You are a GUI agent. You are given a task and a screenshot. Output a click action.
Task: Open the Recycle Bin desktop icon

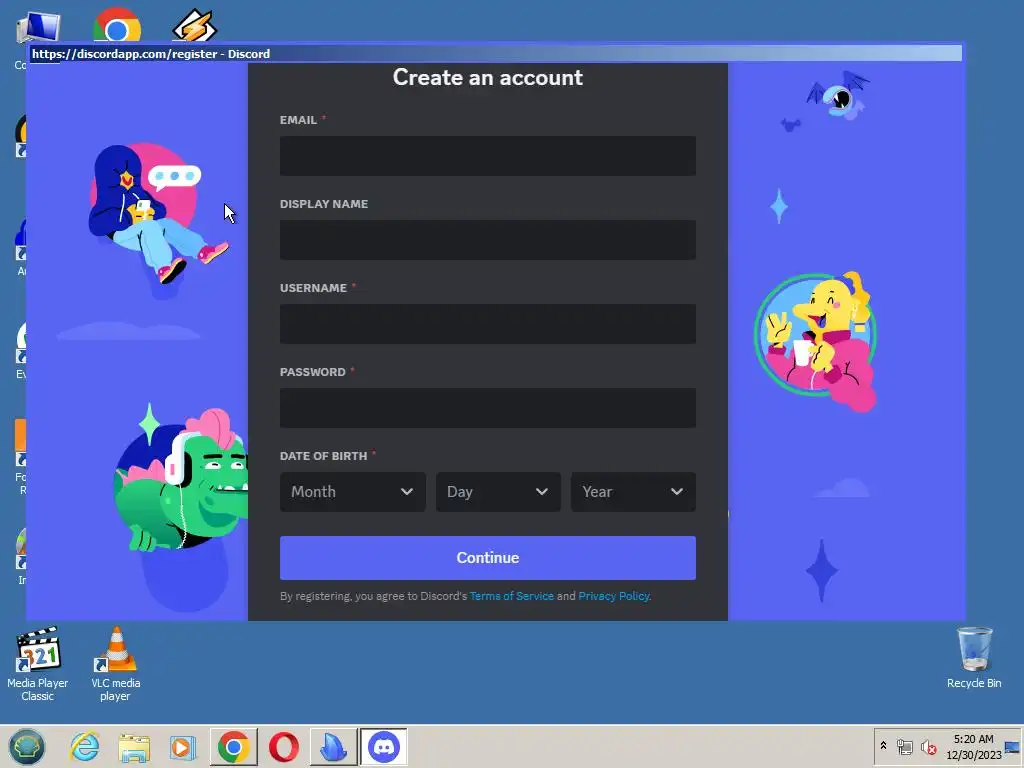tap(974, 658)
